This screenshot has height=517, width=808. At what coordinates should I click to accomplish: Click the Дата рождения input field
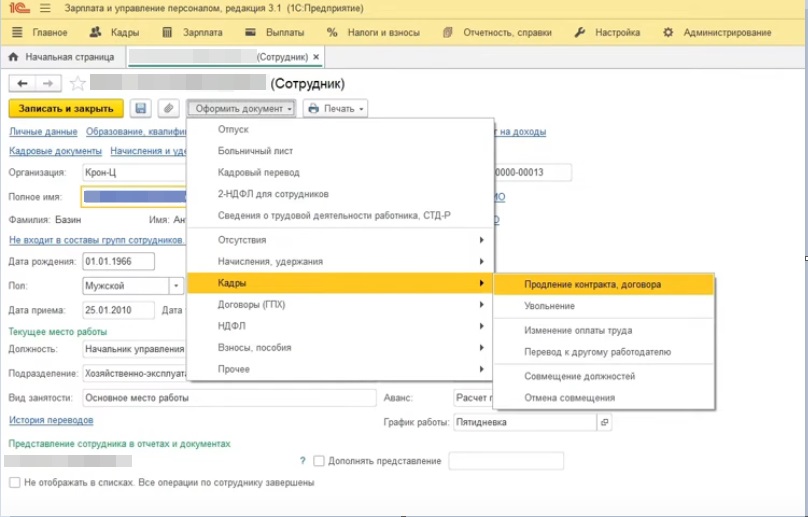click(x=118, y=262)
